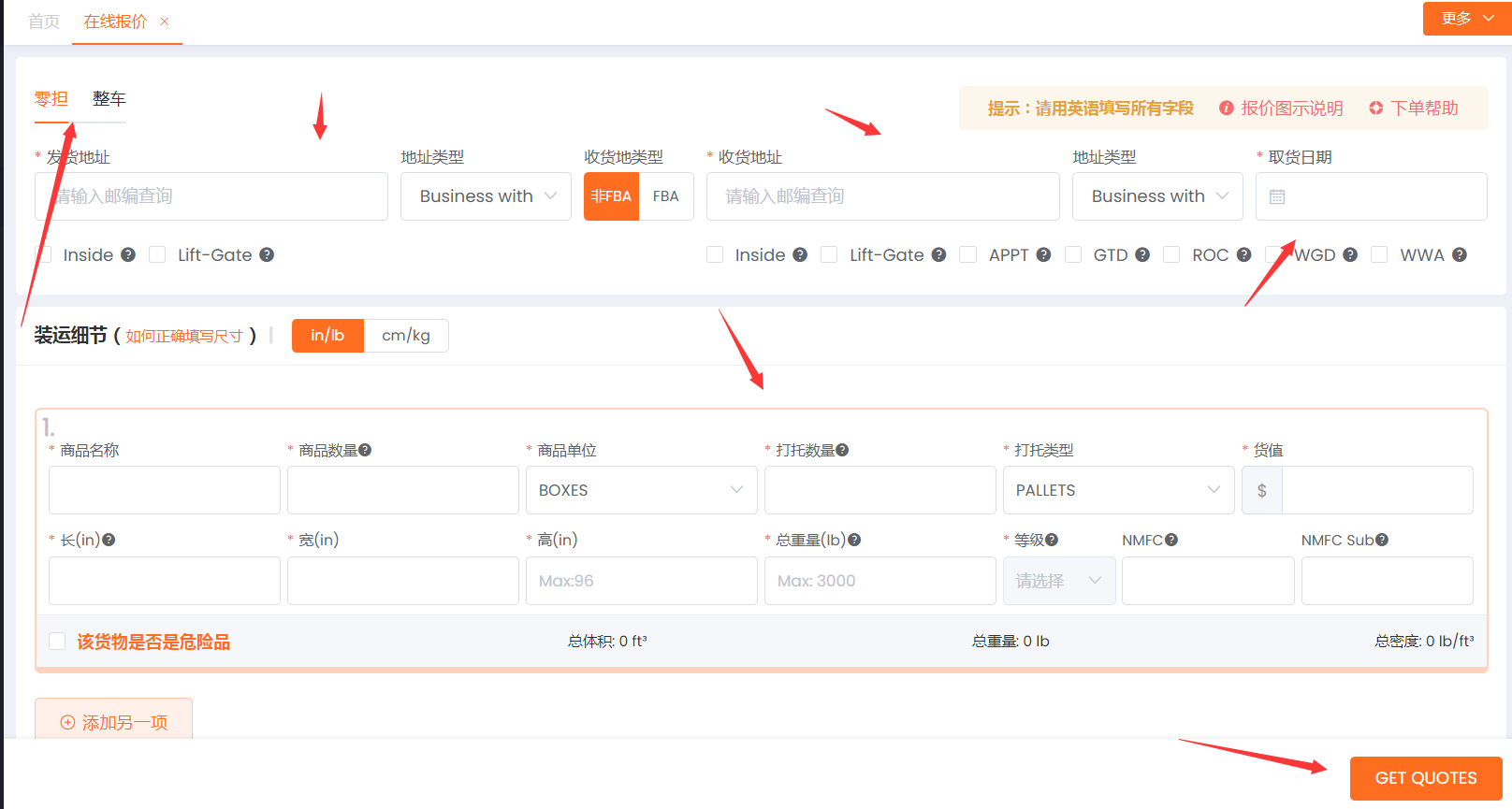
Task: Click help icon beside destination APPT option
Action: (1043, 254)
